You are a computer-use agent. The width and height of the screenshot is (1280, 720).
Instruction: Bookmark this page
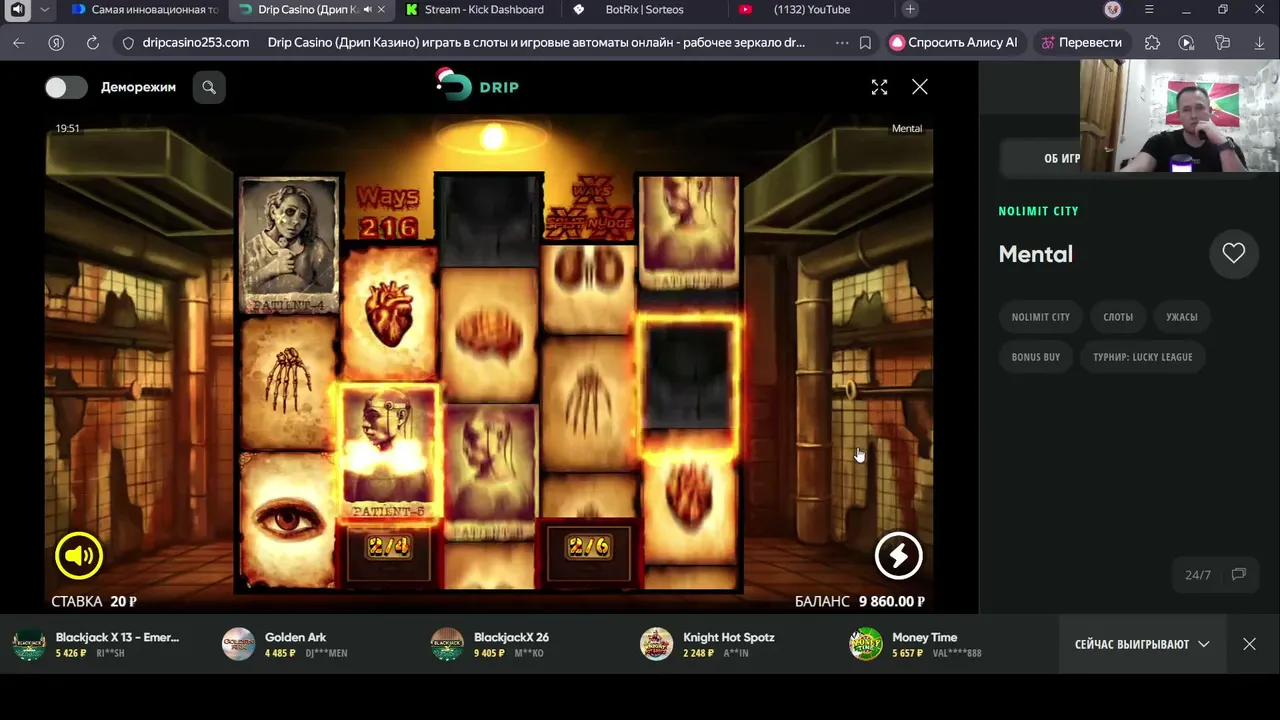point(865,43)
